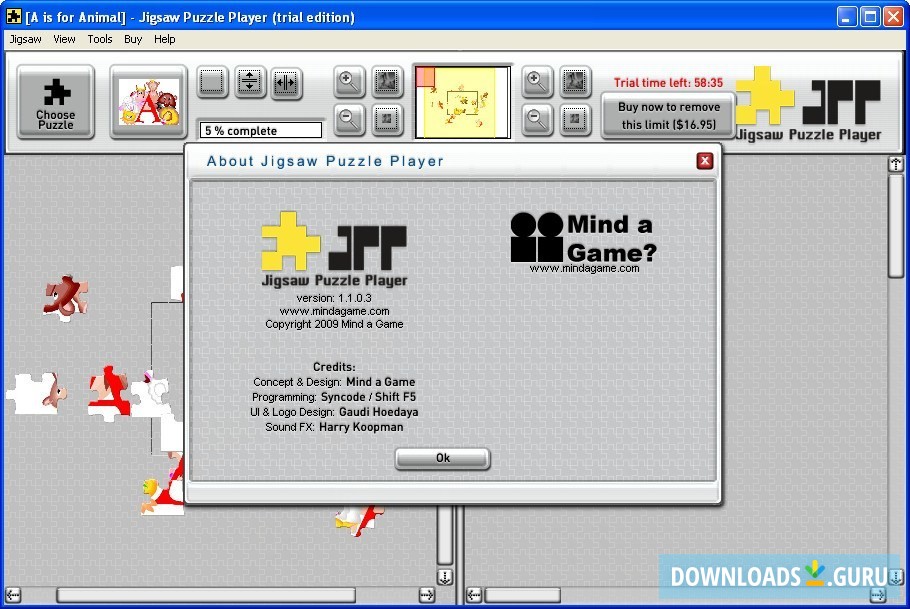Zoom in on the left puzzle pane
910x609 pixels.
[x=348, y=82]
